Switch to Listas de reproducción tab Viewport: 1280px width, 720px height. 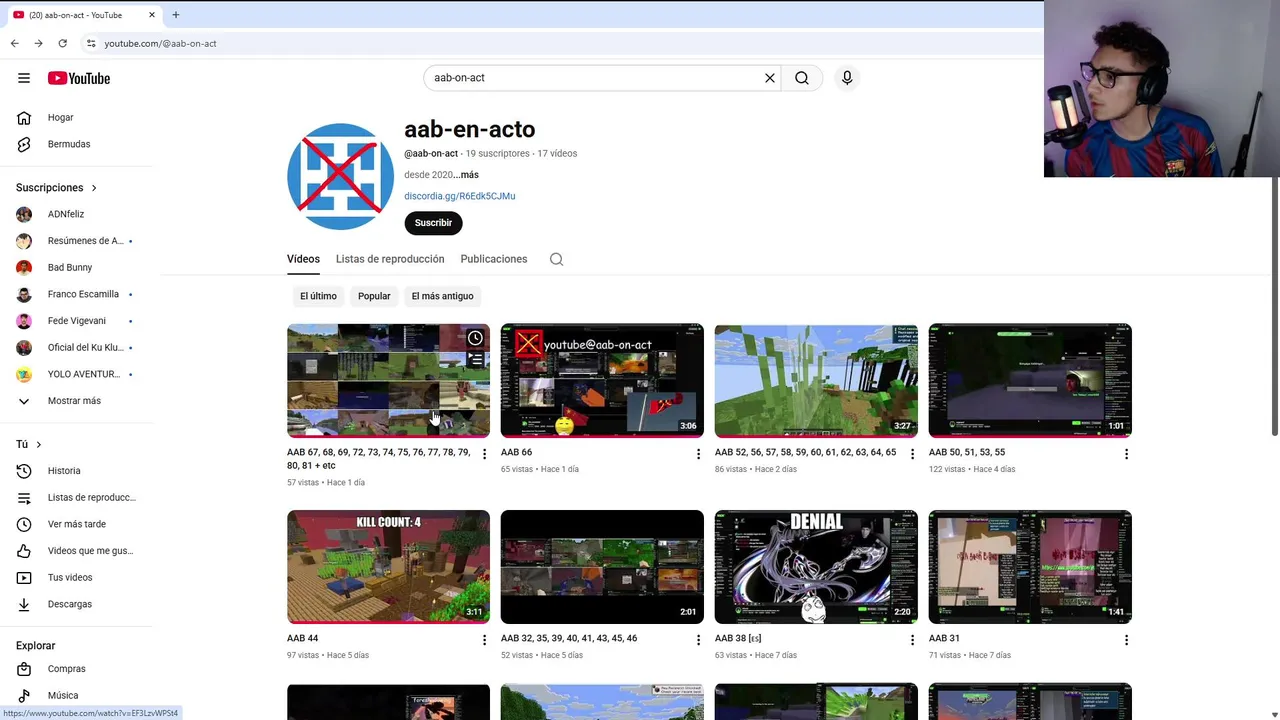click(x=390, y=259)
